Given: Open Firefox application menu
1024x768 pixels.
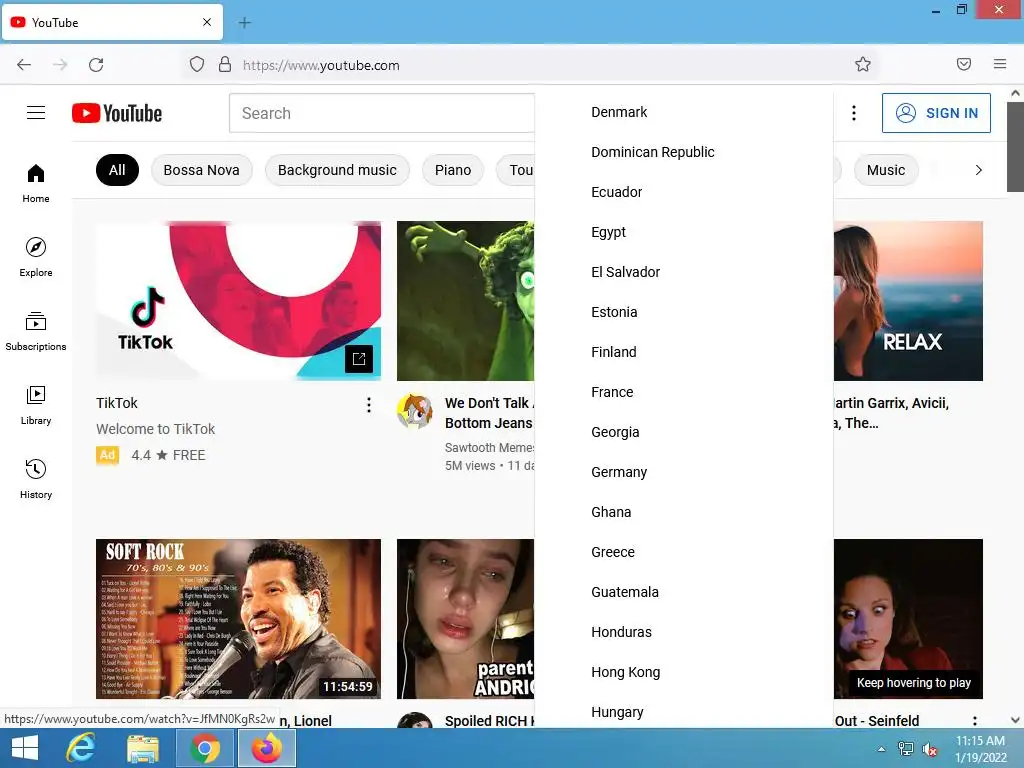Looking at the screenshot, I should tap(1000, 64).
